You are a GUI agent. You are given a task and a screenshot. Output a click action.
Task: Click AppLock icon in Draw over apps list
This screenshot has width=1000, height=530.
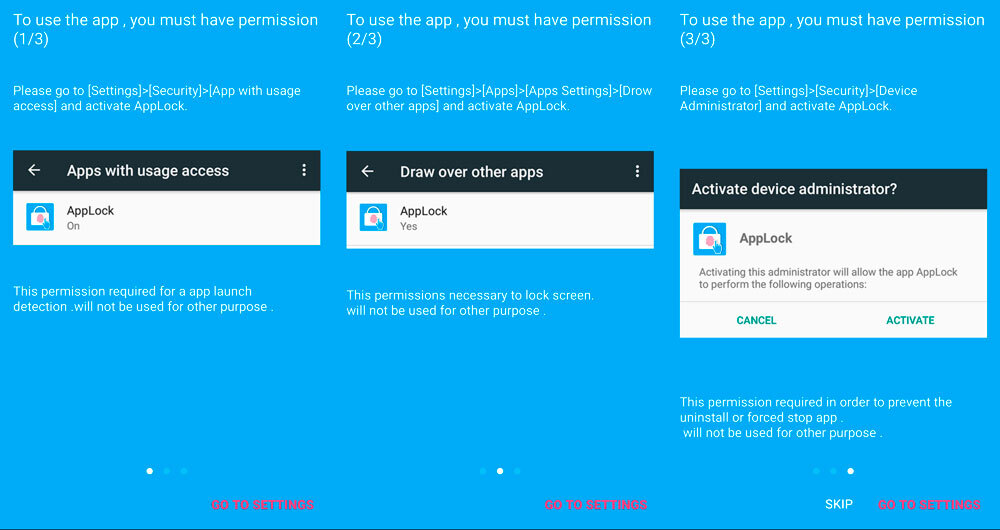coord(373,218)
